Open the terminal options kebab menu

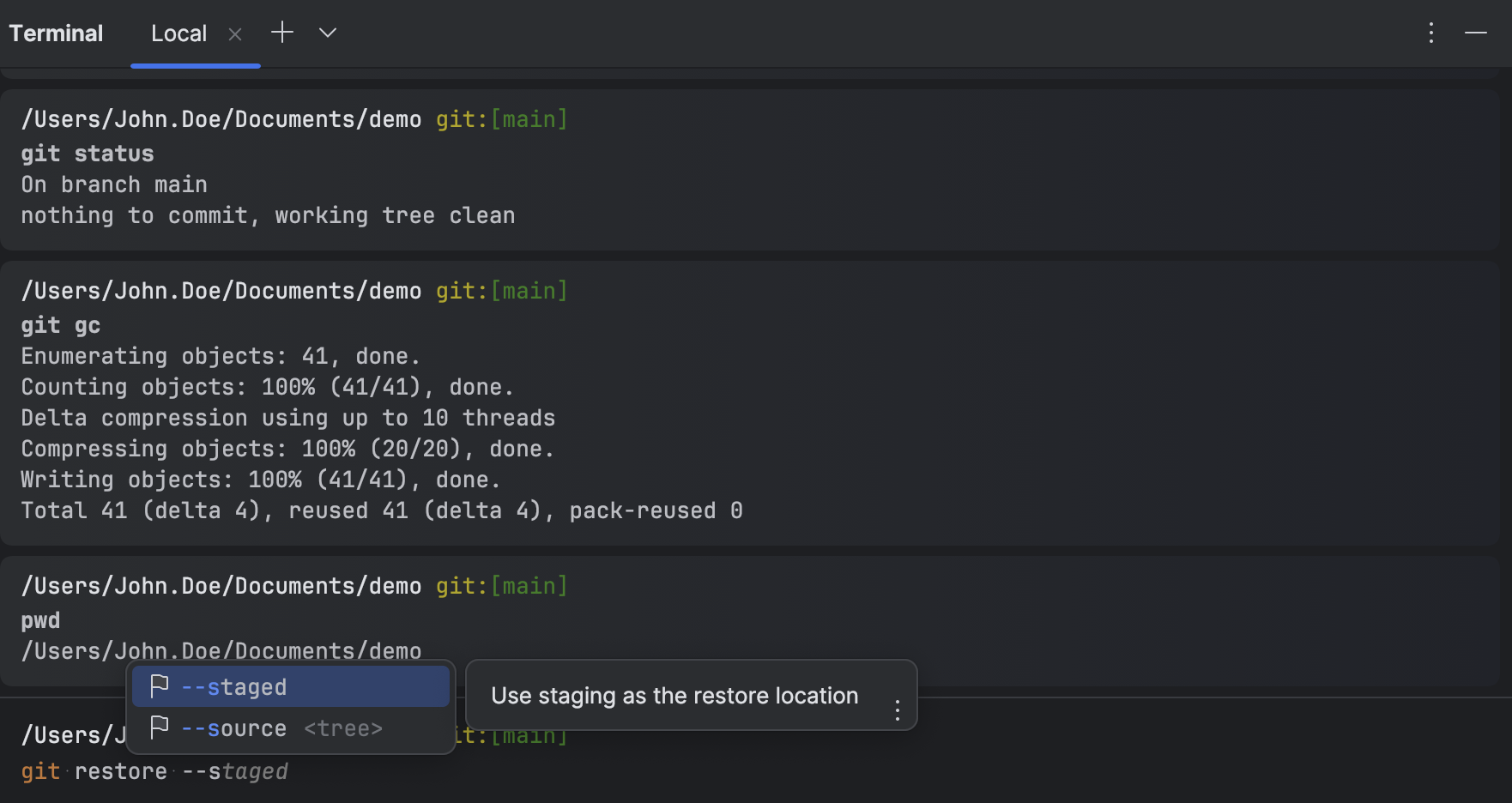pyautogui.click(x=1430, y=33)
